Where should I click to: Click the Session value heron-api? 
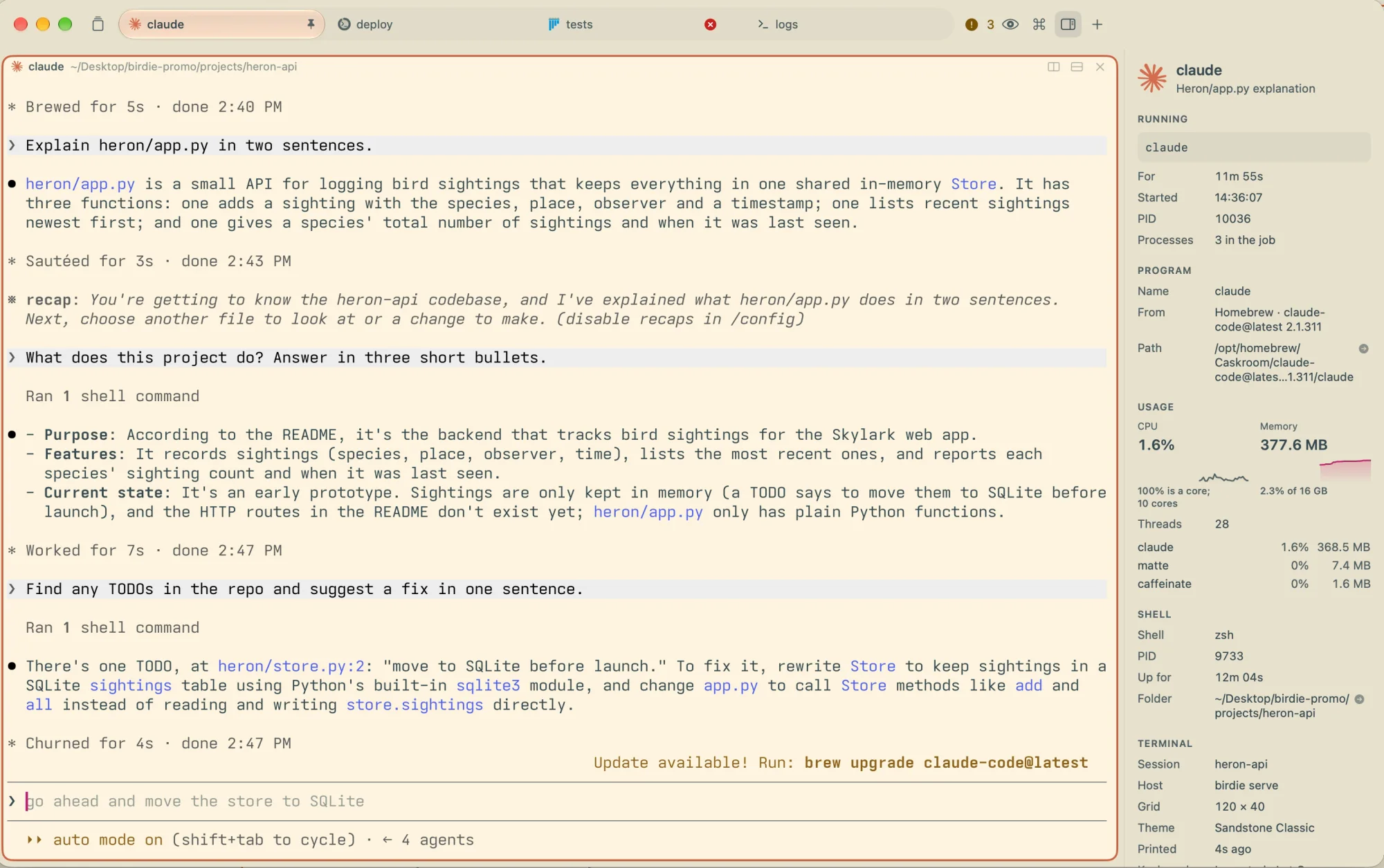(1241, 764)
